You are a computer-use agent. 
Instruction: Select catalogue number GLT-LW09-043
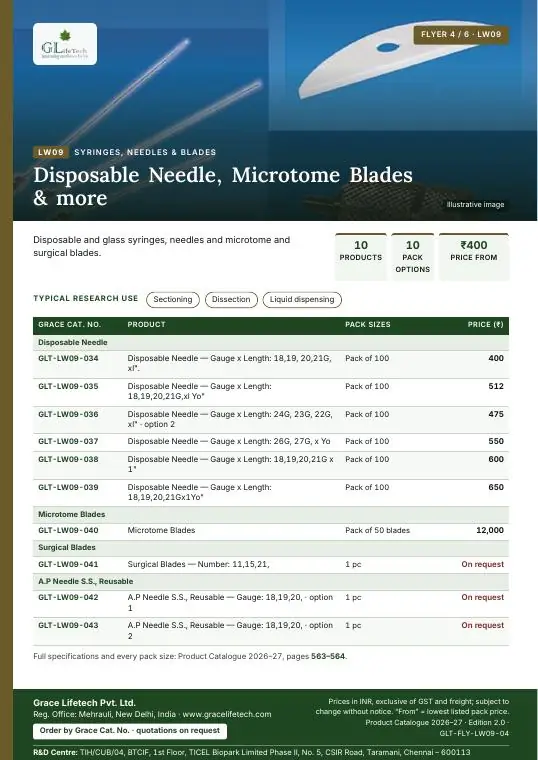[68, 626]
